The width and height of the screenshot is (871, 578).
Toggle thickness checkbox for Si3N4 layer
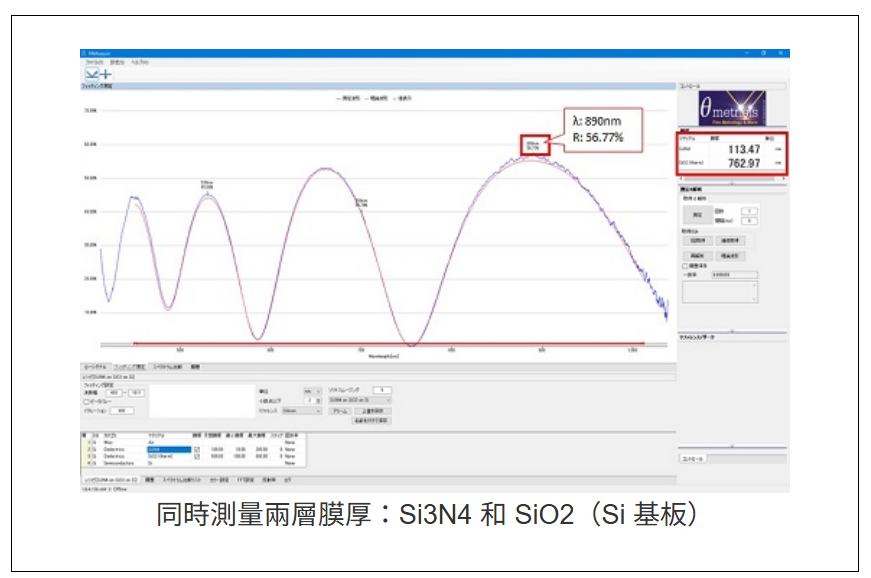pos(197,450)
